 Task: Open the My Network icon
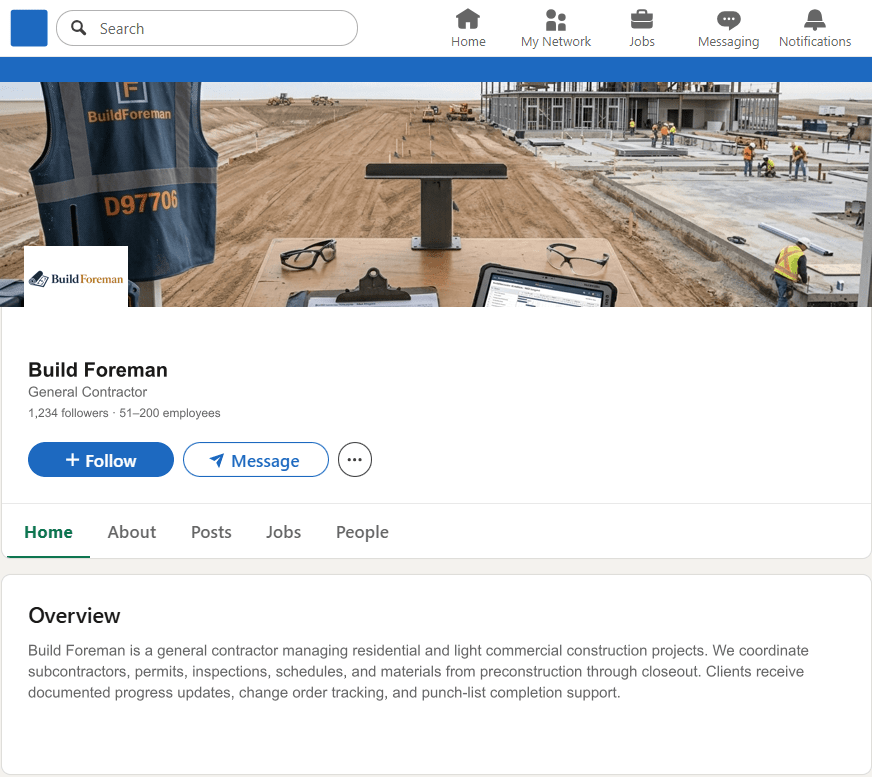[x=555, y=20]
